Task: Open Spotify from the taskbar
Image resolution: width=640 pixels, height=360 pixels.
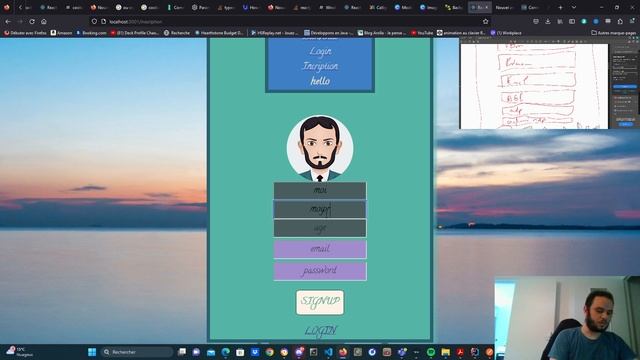Action: tap(431, 352)
